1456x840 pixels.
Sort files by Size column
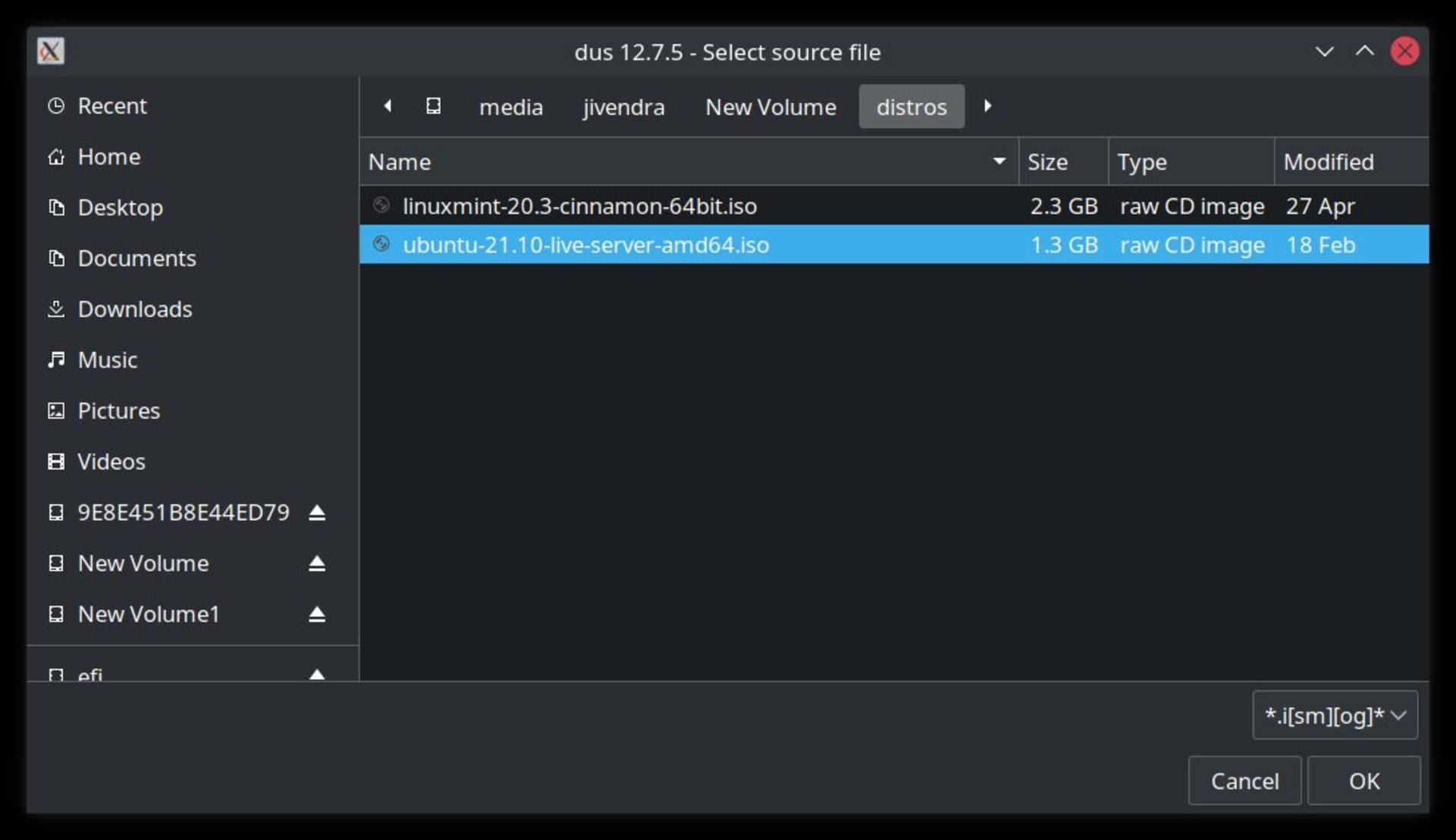point(1063,161)
